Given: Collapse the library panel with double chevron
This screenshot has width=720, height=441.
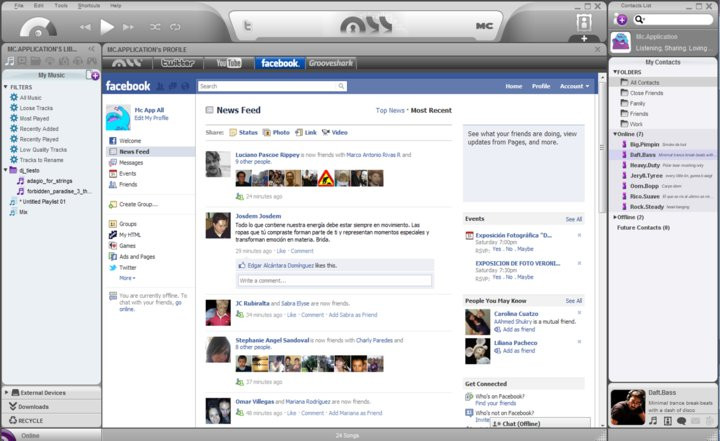Looking at the screenshot, I should [x=91, y=49].
